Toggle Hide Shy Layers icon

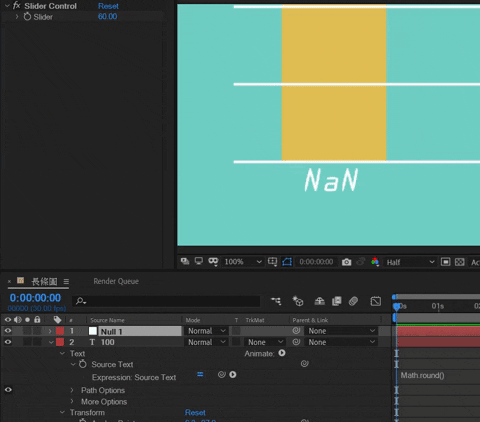tap(319, 301)
